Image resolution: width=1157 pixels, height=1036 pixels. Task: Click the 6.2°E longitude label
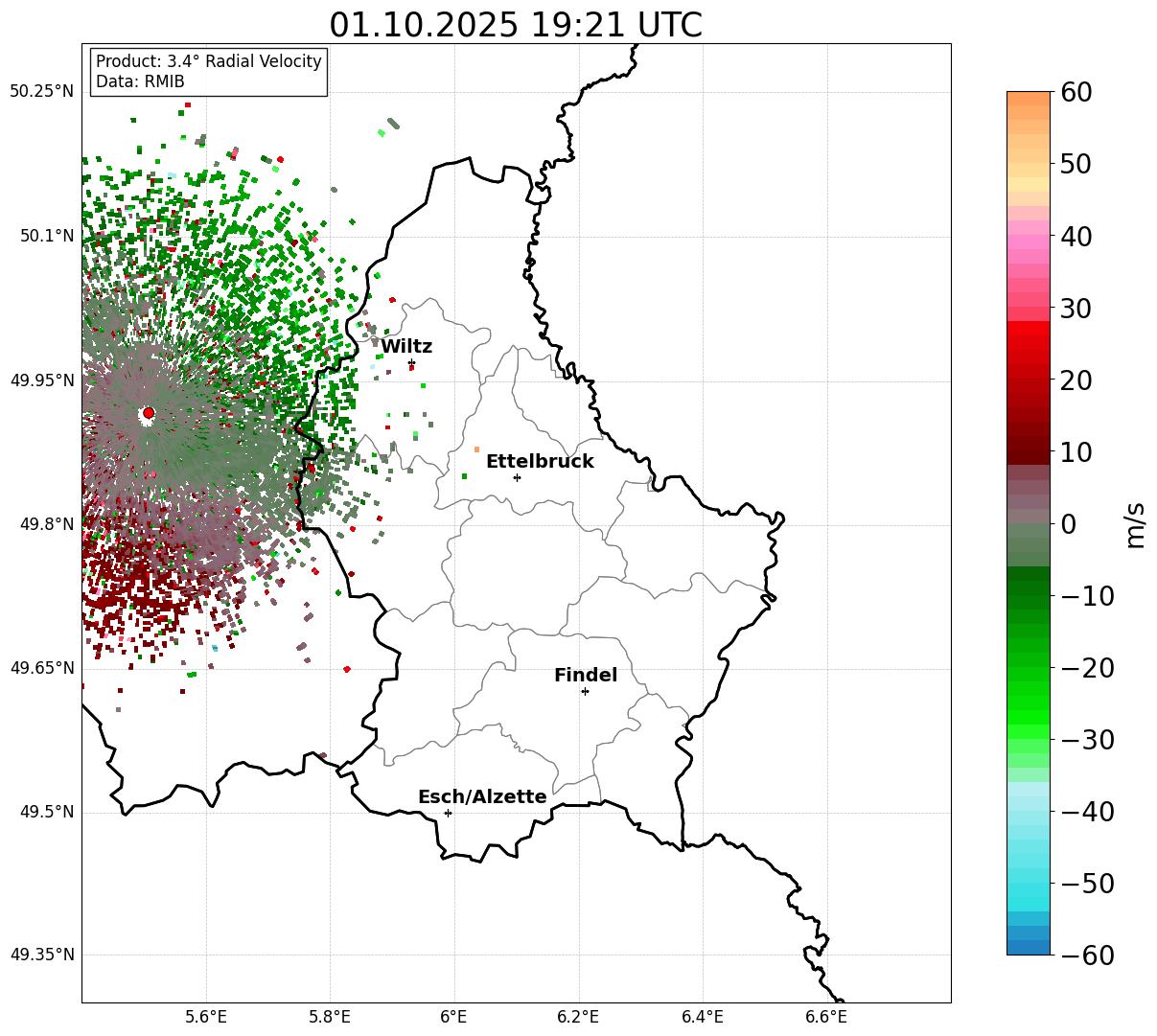(x=579, y=1017)
